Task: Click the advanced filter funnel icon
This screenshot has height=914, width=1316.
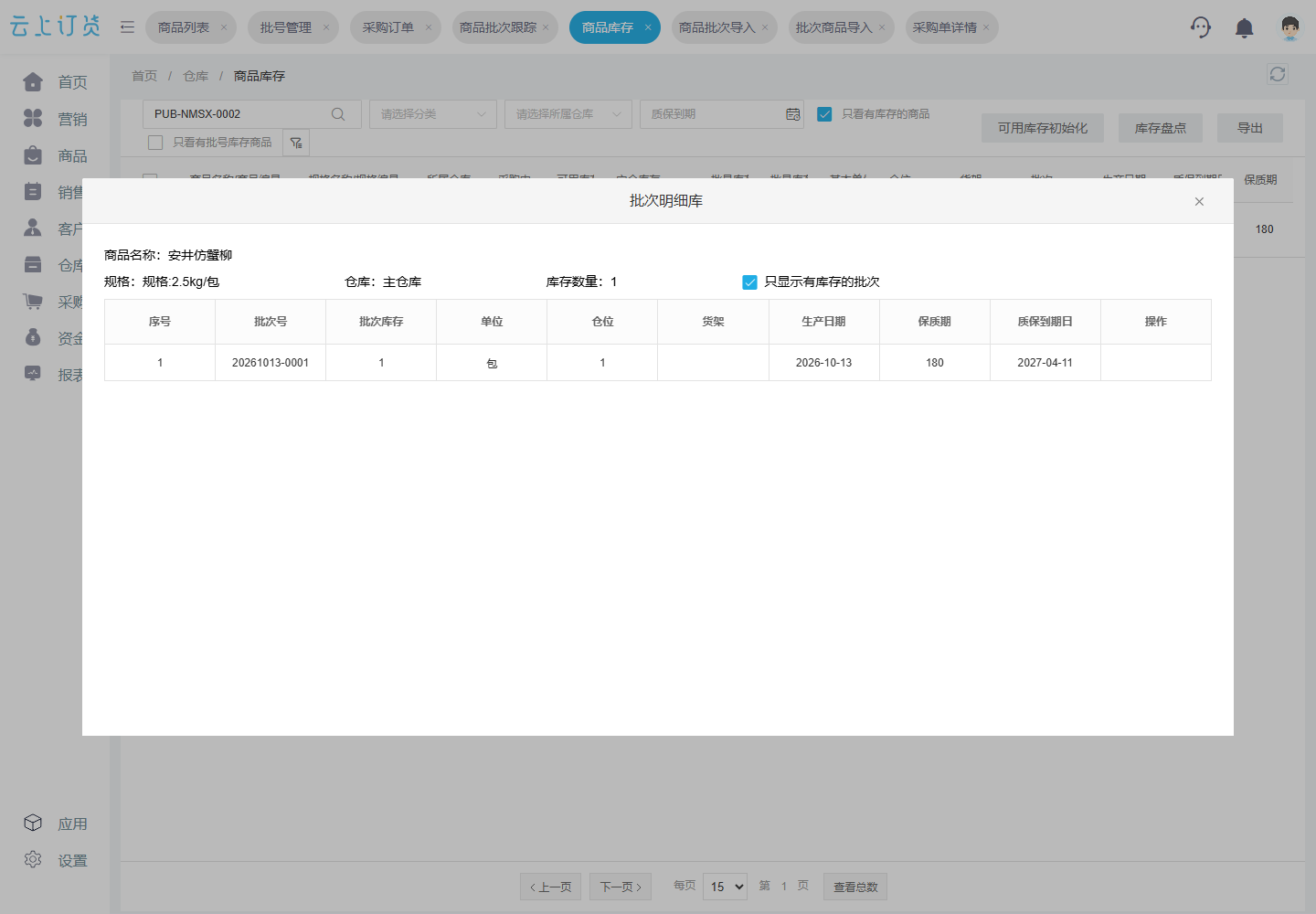Action: pos(296,143)
